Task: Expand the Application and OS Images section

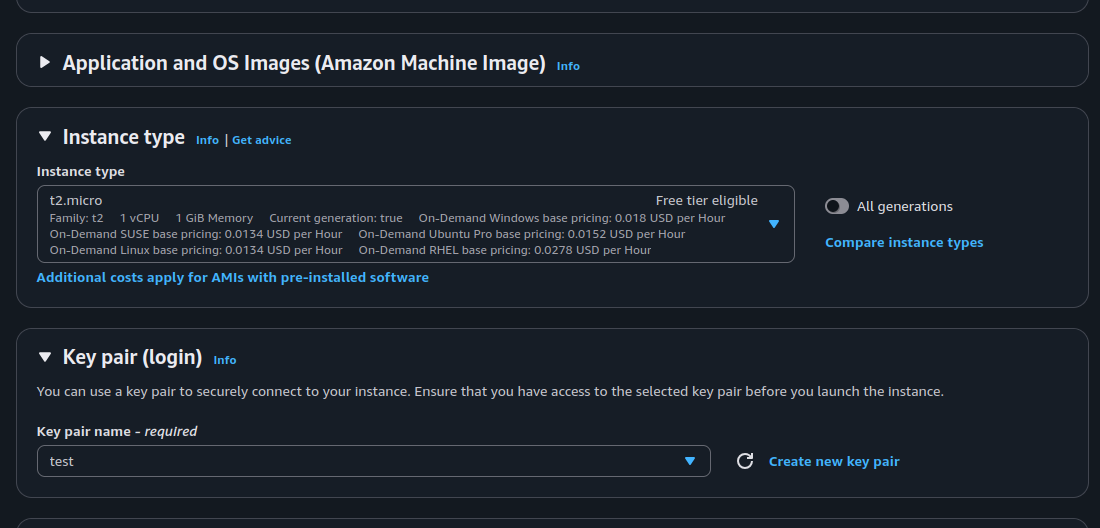Action: click(45, 62)
